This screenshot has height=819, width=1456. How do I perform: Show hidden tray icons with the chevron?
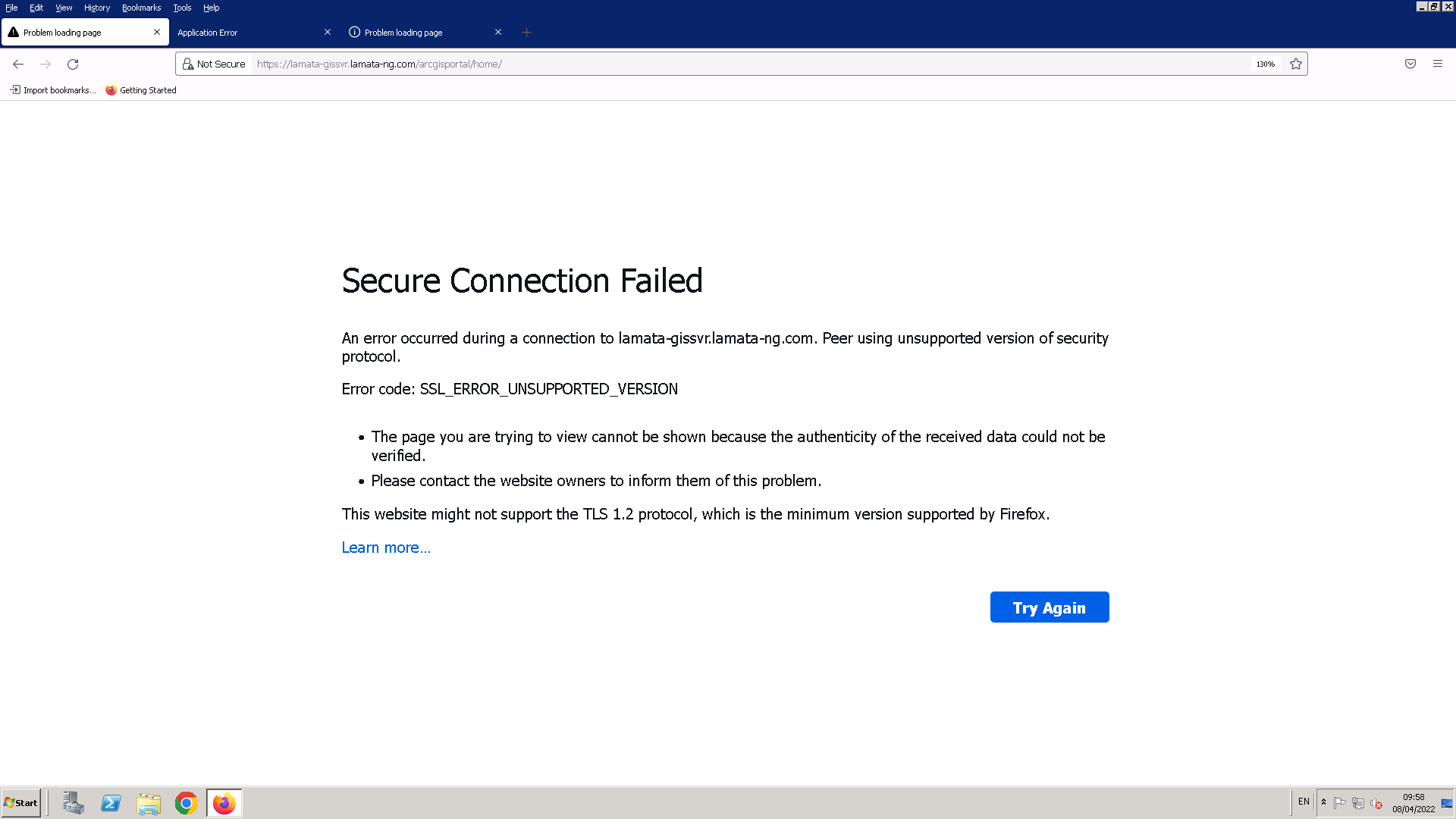(x=1323, y=802)
